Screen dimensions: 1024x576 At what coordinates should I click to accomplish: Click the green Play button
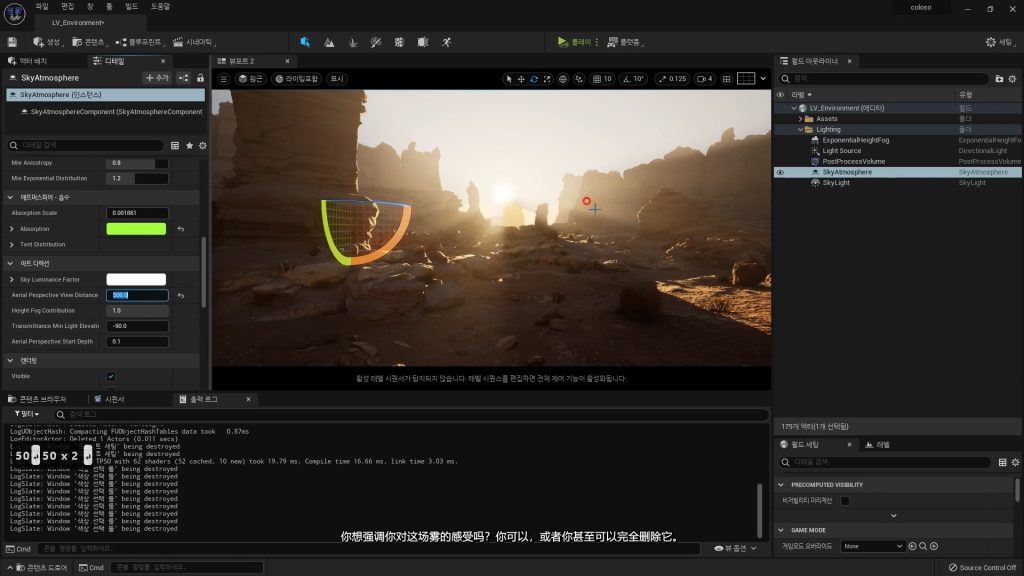click(563, 42)
